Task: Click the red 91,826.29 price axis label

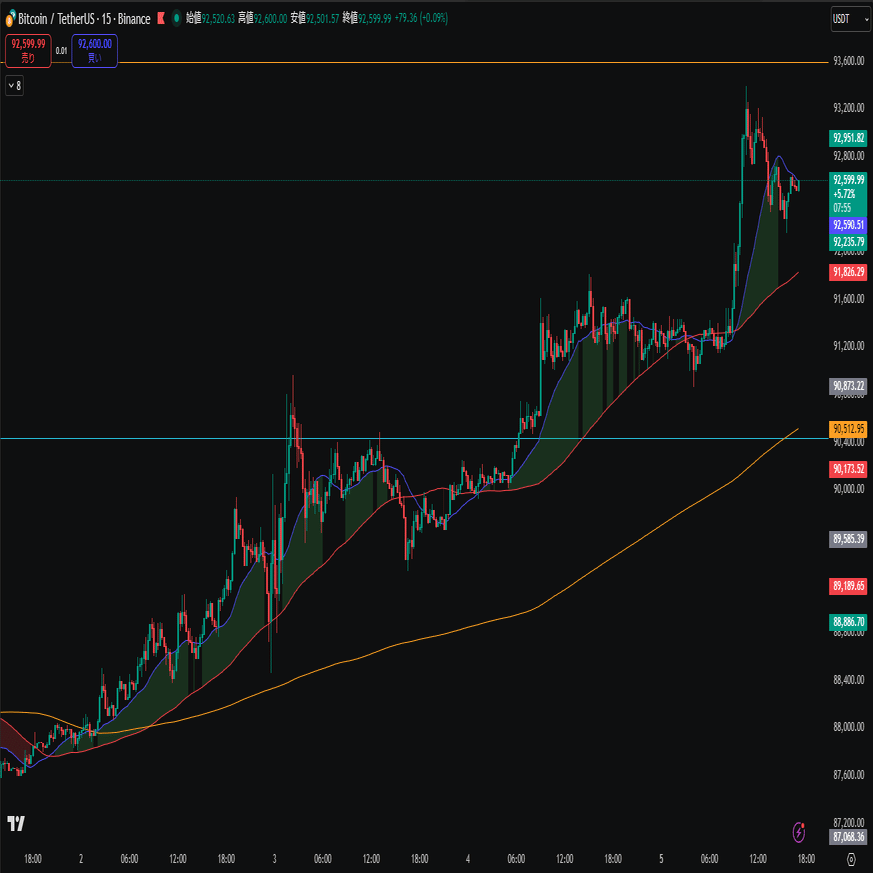Action: click(x=848, y=272)
